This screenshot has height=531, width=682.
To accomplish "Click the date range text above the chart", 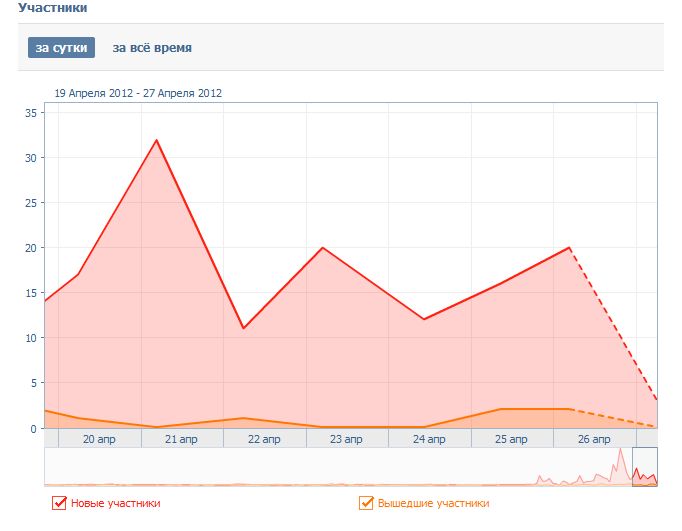I will point(138,93).
